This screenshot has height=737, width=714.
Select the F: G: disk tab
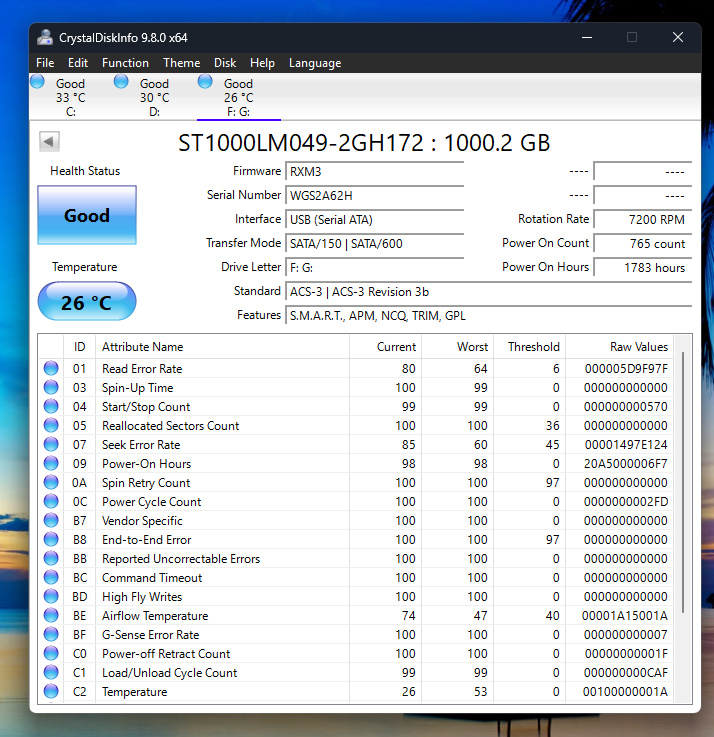[x=238, y=97]
